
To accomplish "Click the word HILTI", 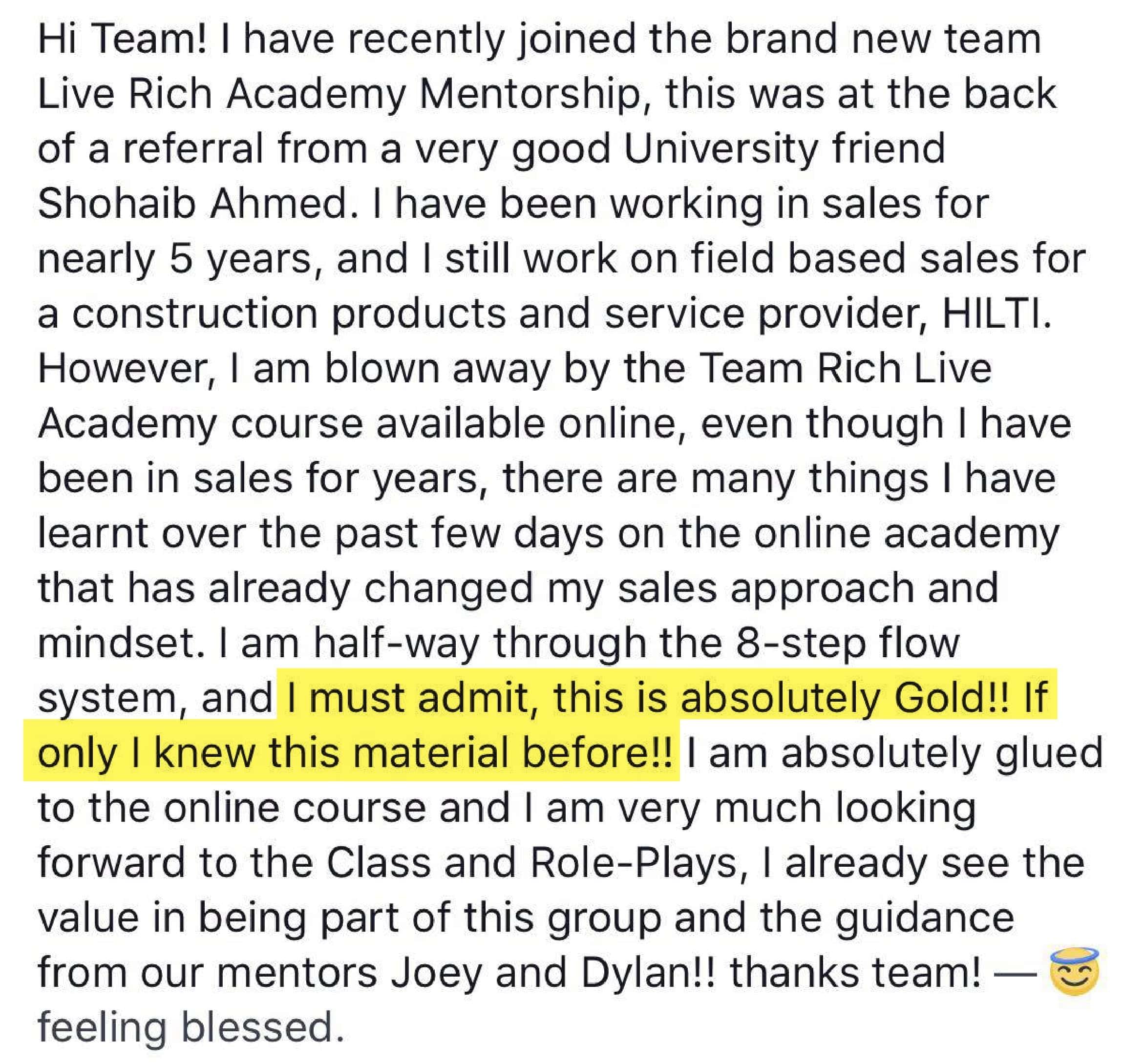I will pyautogui.click(x=996, y=314).
